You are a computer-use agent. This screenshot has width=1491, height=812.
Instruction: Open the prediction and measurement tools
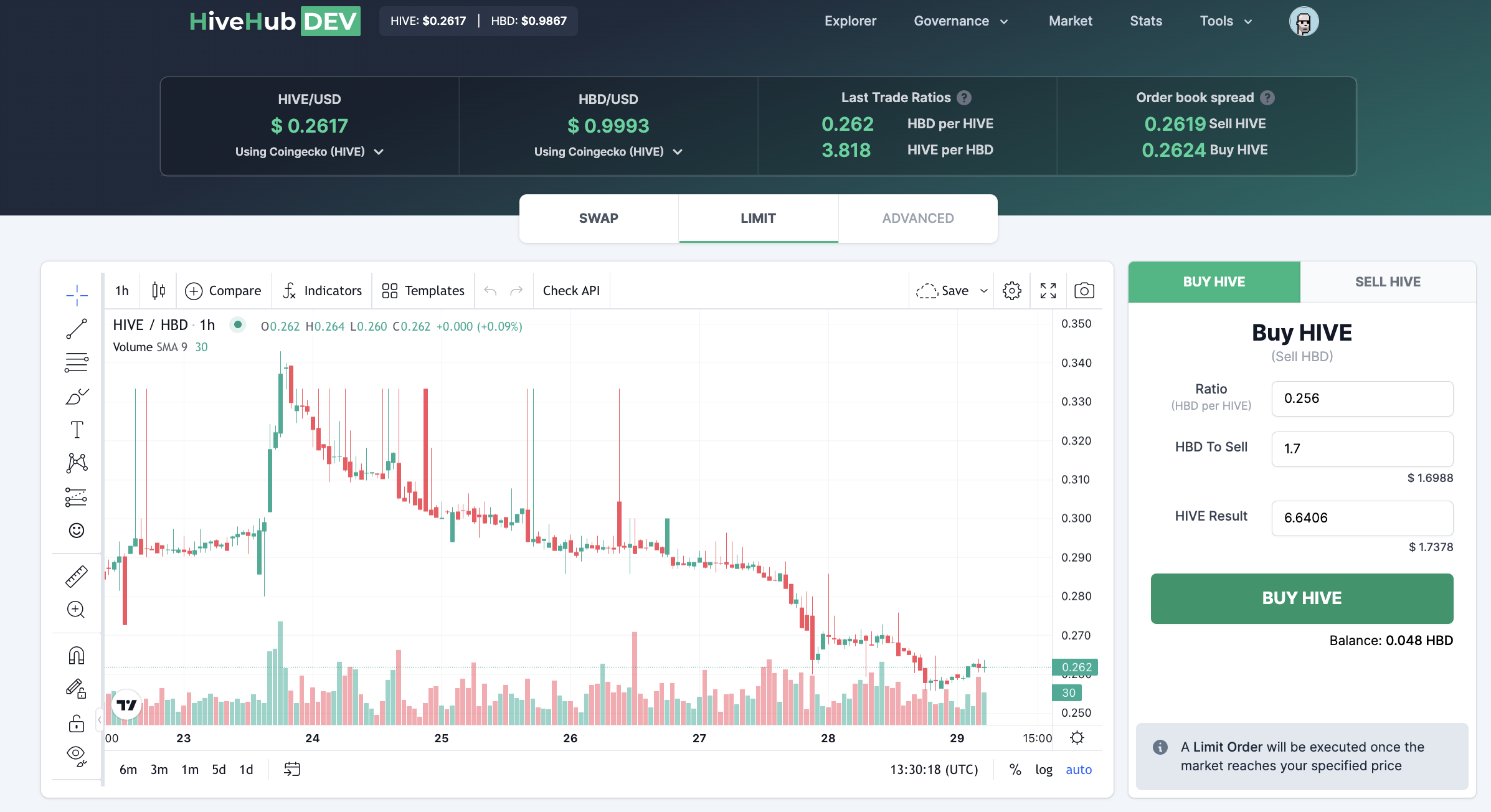tap(77, 496)
